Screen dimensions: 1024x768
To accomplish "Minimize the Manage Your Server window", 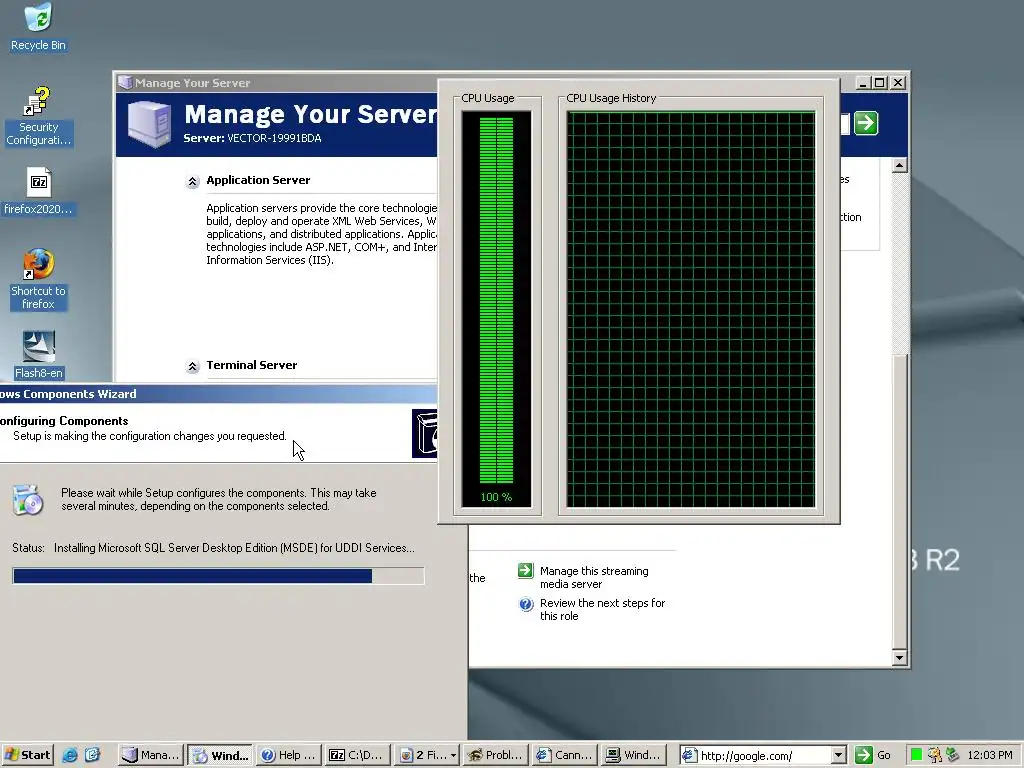I will tap(863, 83).
